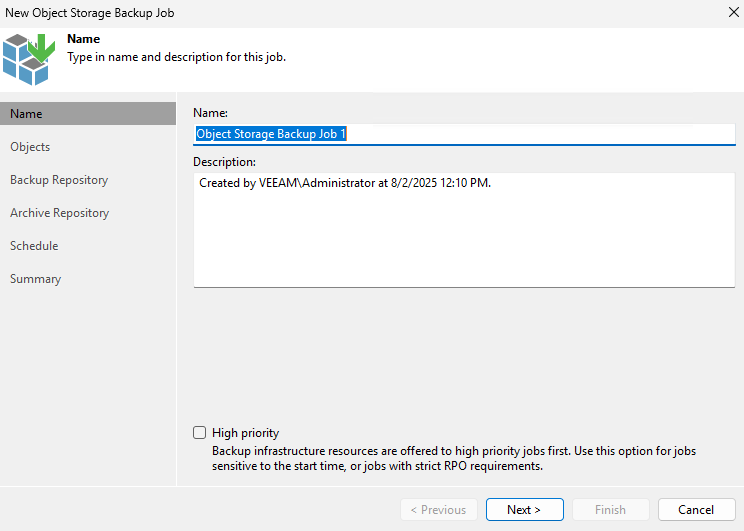Image resolution: width=744 pixels, height=531 pixels.
Task: Click the Next button
Action: 524,509
